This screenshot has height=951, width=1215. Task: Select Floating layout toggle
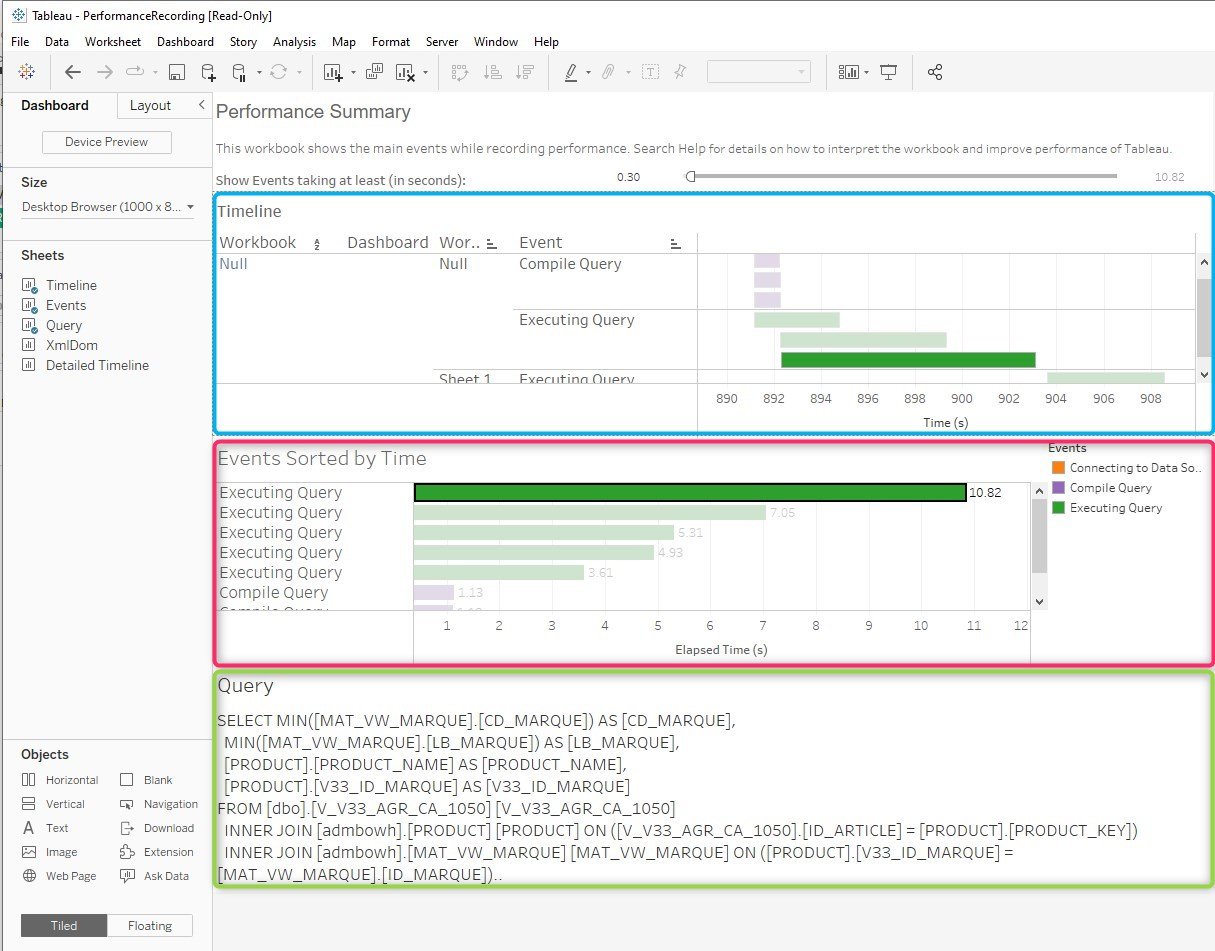click(150, 925)
